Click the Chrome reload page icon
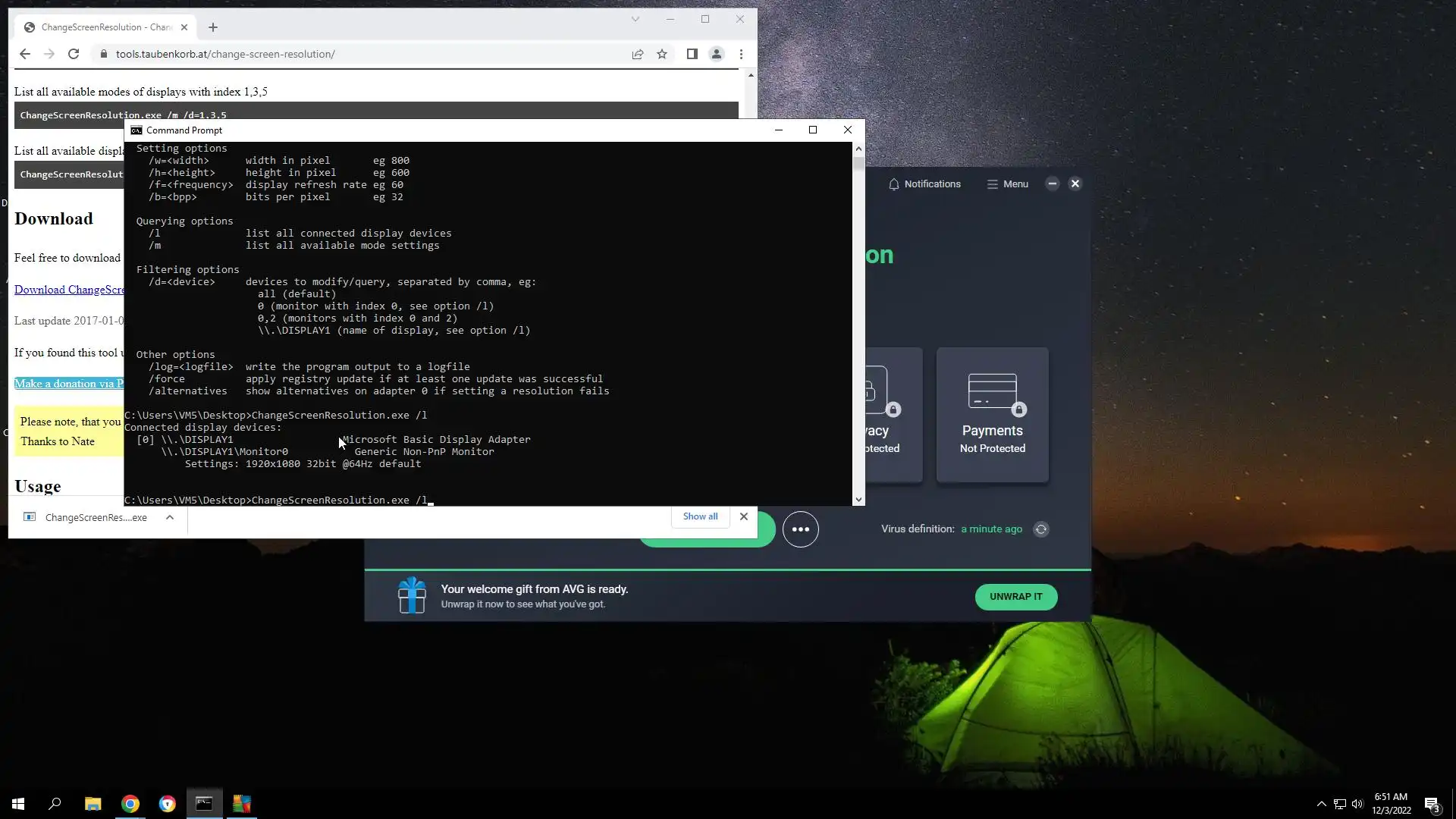 (x=74, y=54)
